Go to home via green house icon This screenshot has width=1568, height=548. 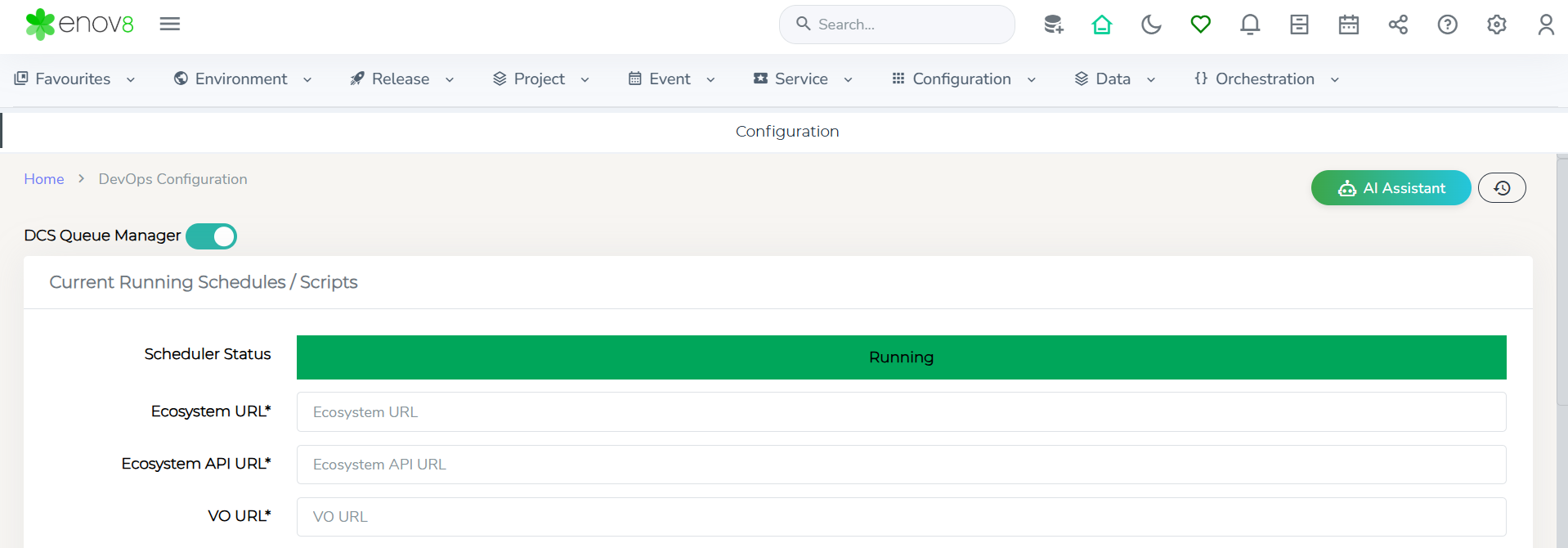pyautogui.click(x=1102, y=25)
